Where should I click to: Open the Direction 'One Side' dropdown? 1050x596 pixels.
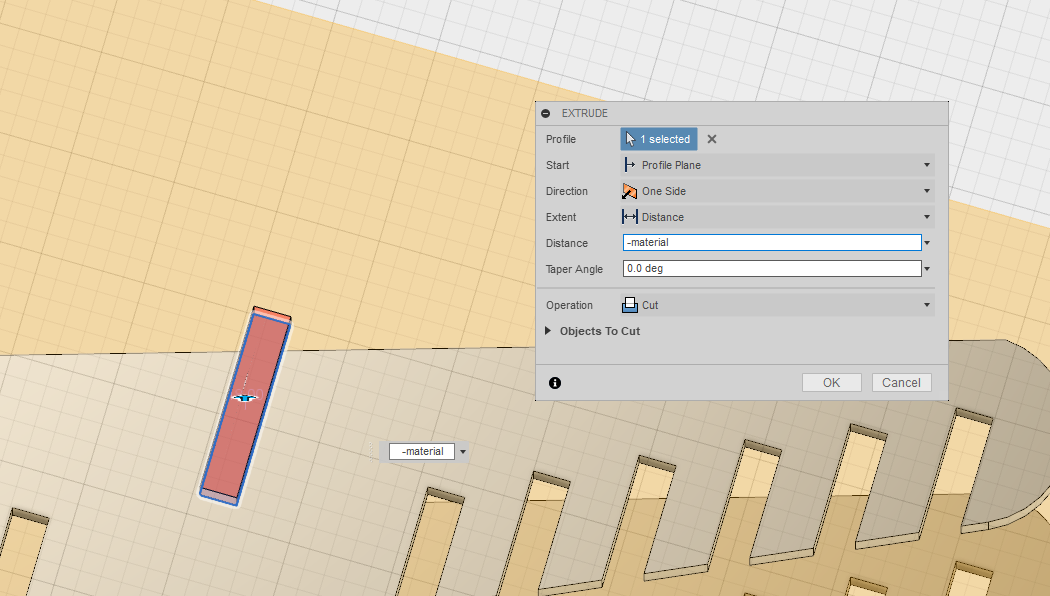777,191
